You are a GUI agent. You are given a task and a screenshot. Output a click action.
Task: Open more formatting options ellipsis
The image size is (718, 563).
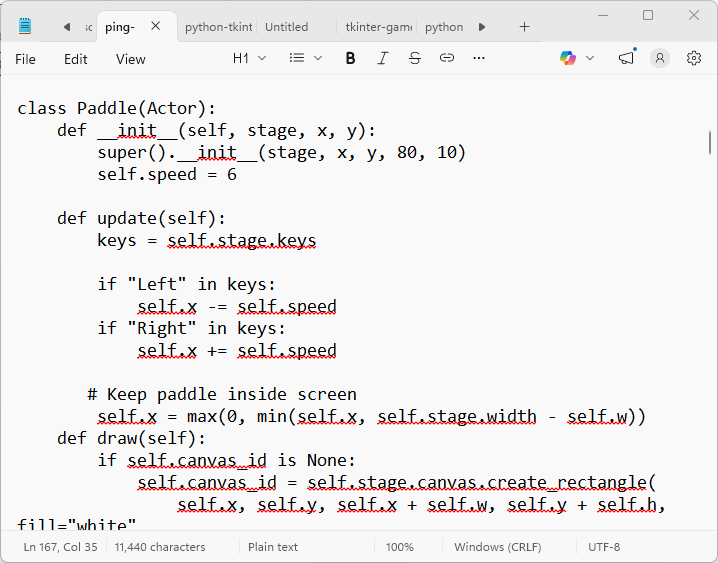[479, 58]
